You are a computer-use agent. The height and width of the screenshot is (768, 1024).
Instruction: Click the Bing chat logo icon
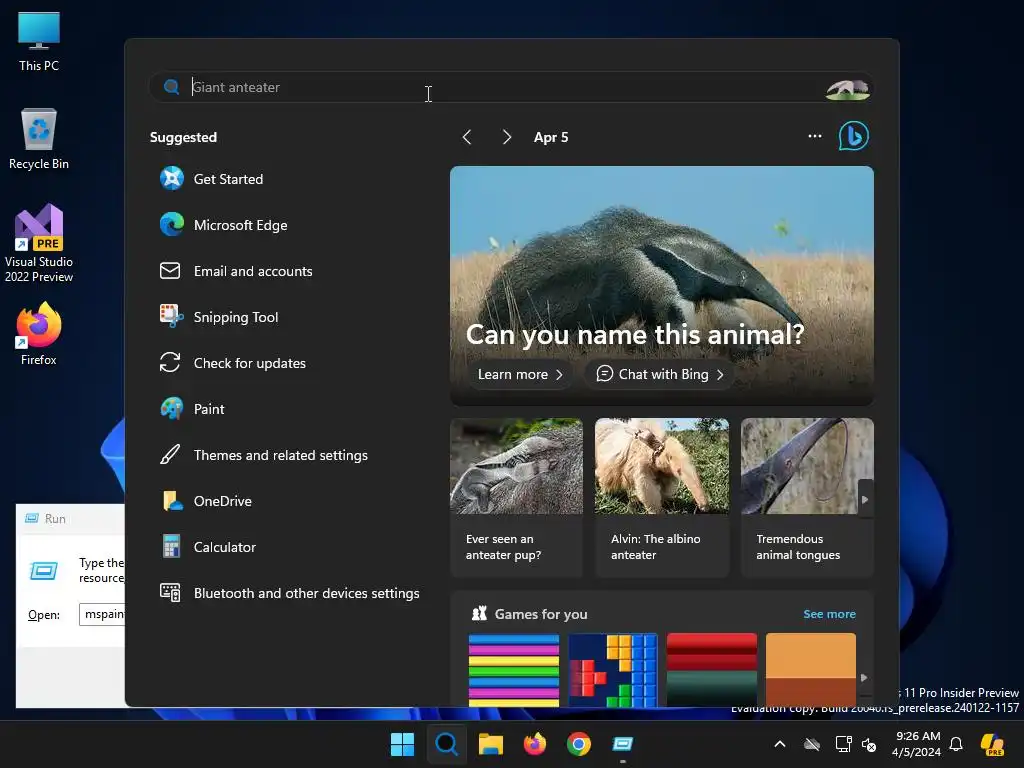(x=853, y=136)
